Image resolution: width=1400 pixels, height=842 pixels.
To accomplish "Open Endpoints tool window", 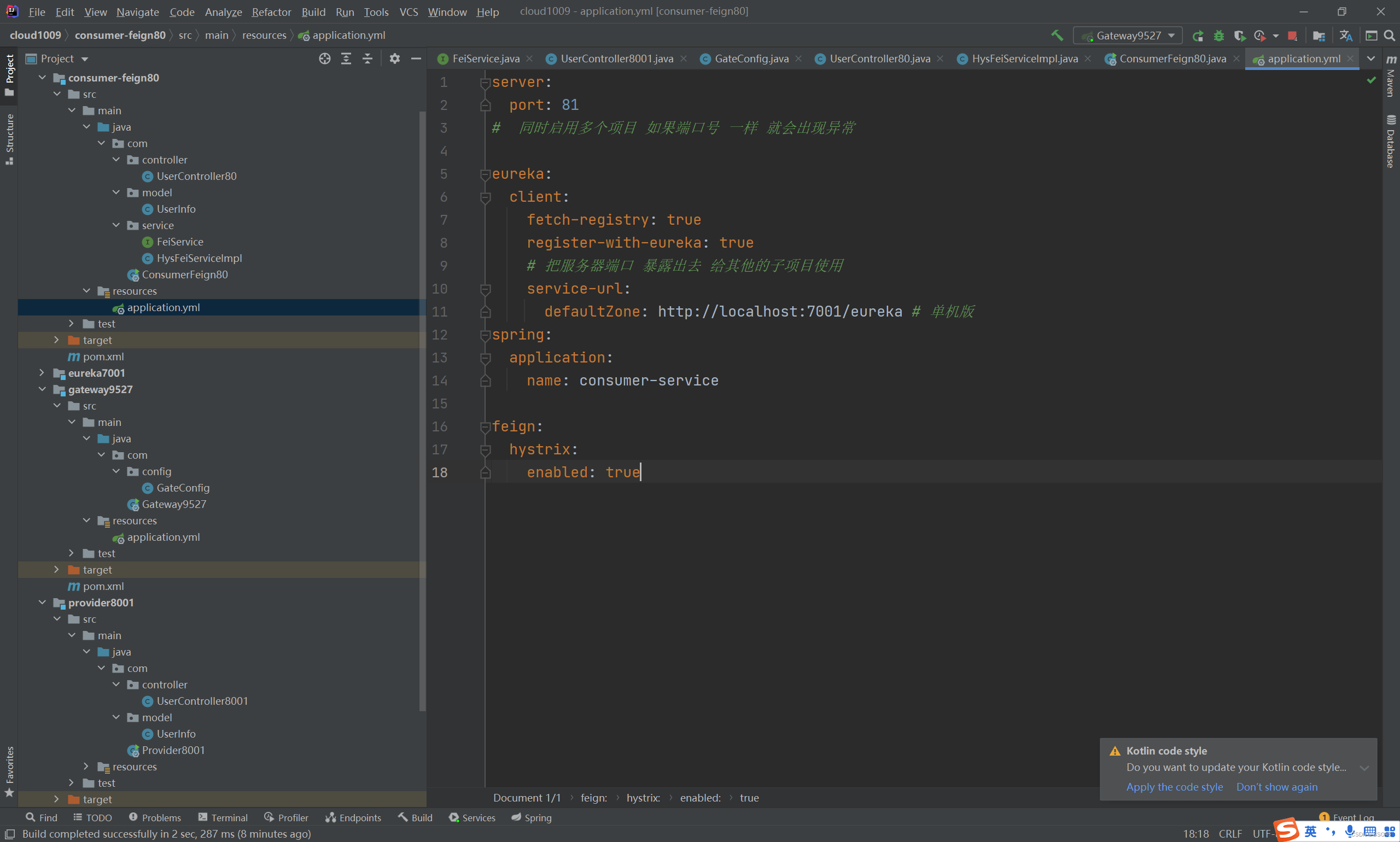I will [x=353, y=817].
